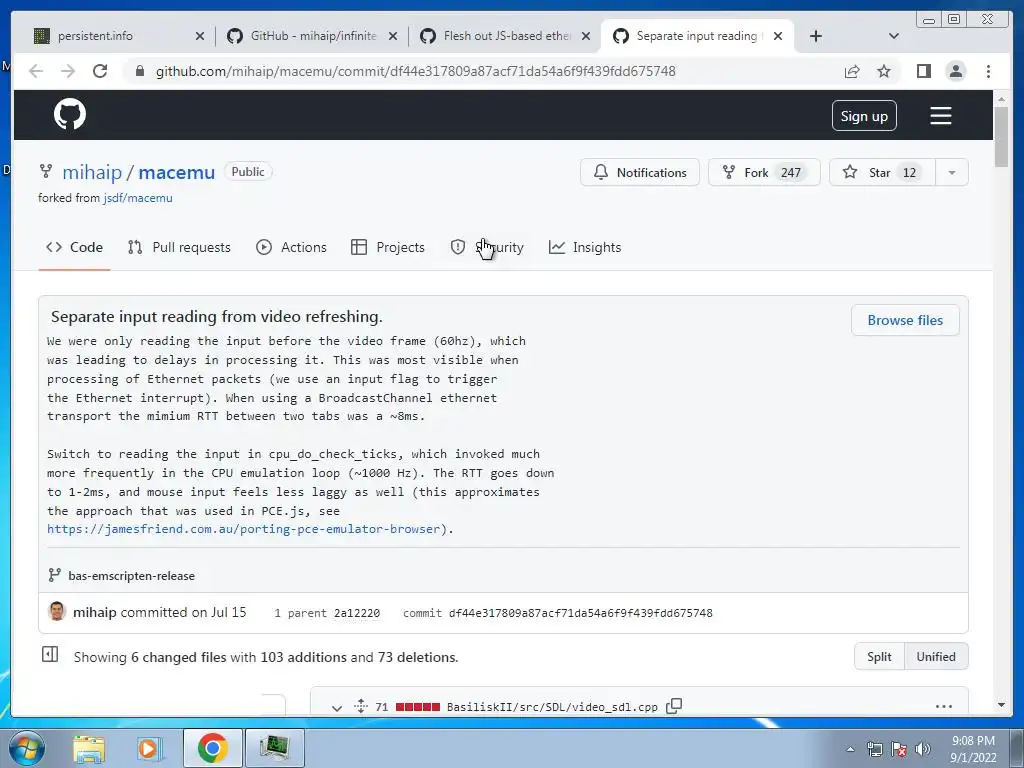
Task: Click the share page icon in address bar
Action: coord(852,71)
